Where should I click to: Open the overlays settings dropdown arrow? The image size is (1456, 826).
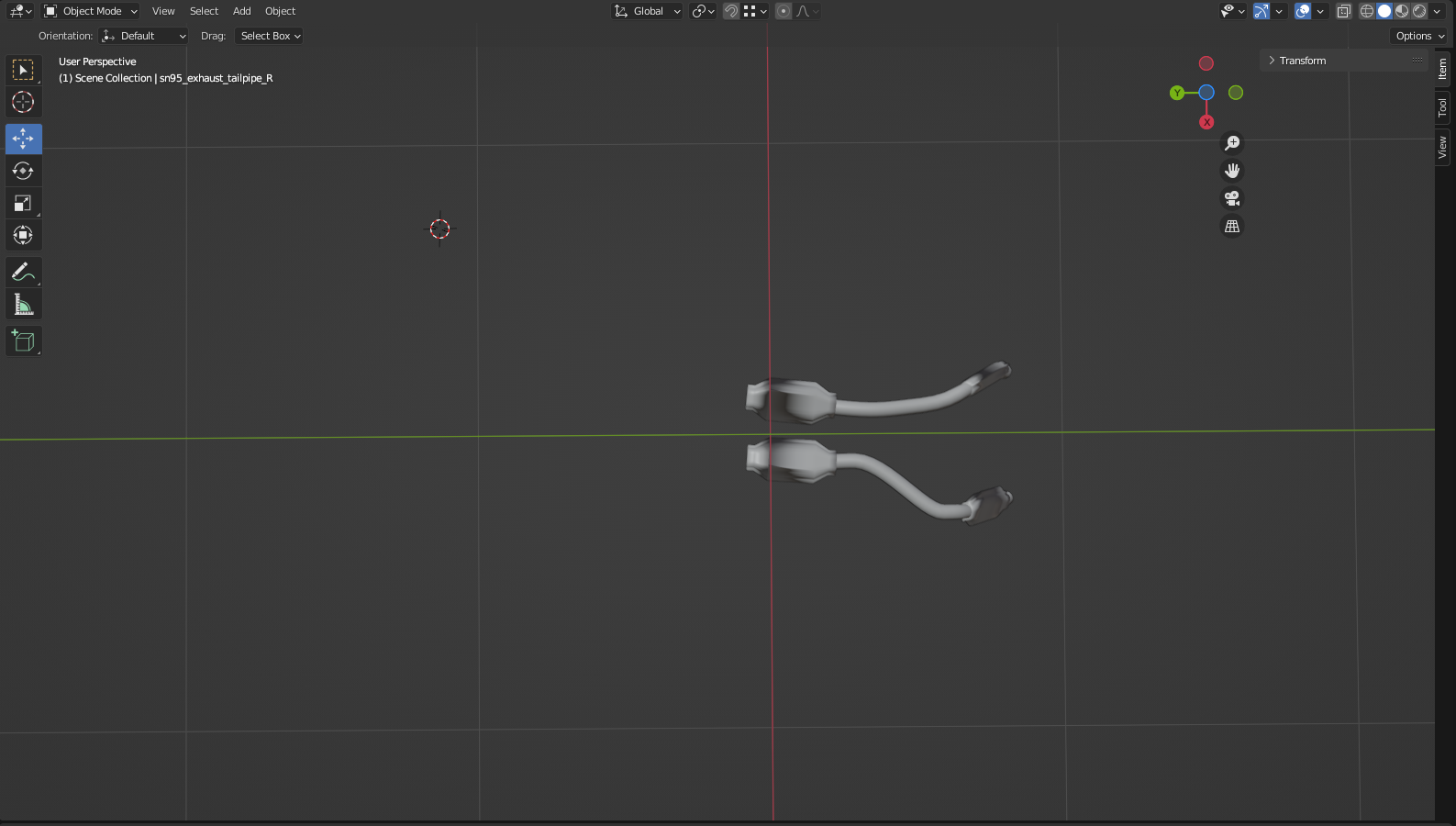pyautogui.click(x=1320, y=11)
